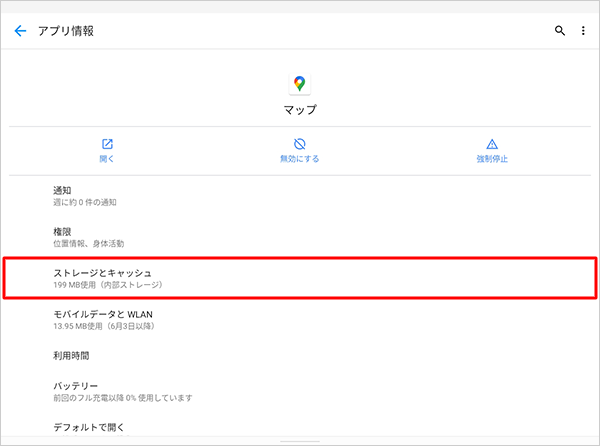
Task: Open search with the magnifier icon
Action: coord(560,31)
